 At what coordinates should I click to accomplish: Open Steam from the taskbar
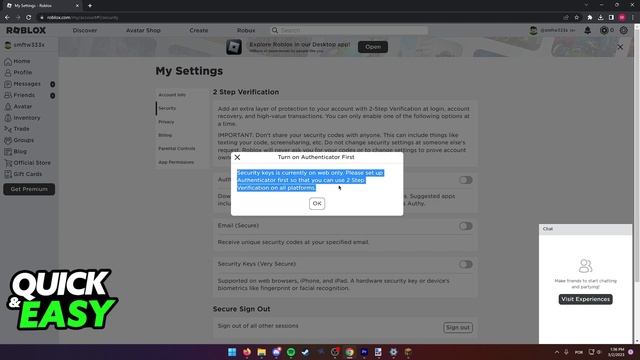(x=305, y=352)
